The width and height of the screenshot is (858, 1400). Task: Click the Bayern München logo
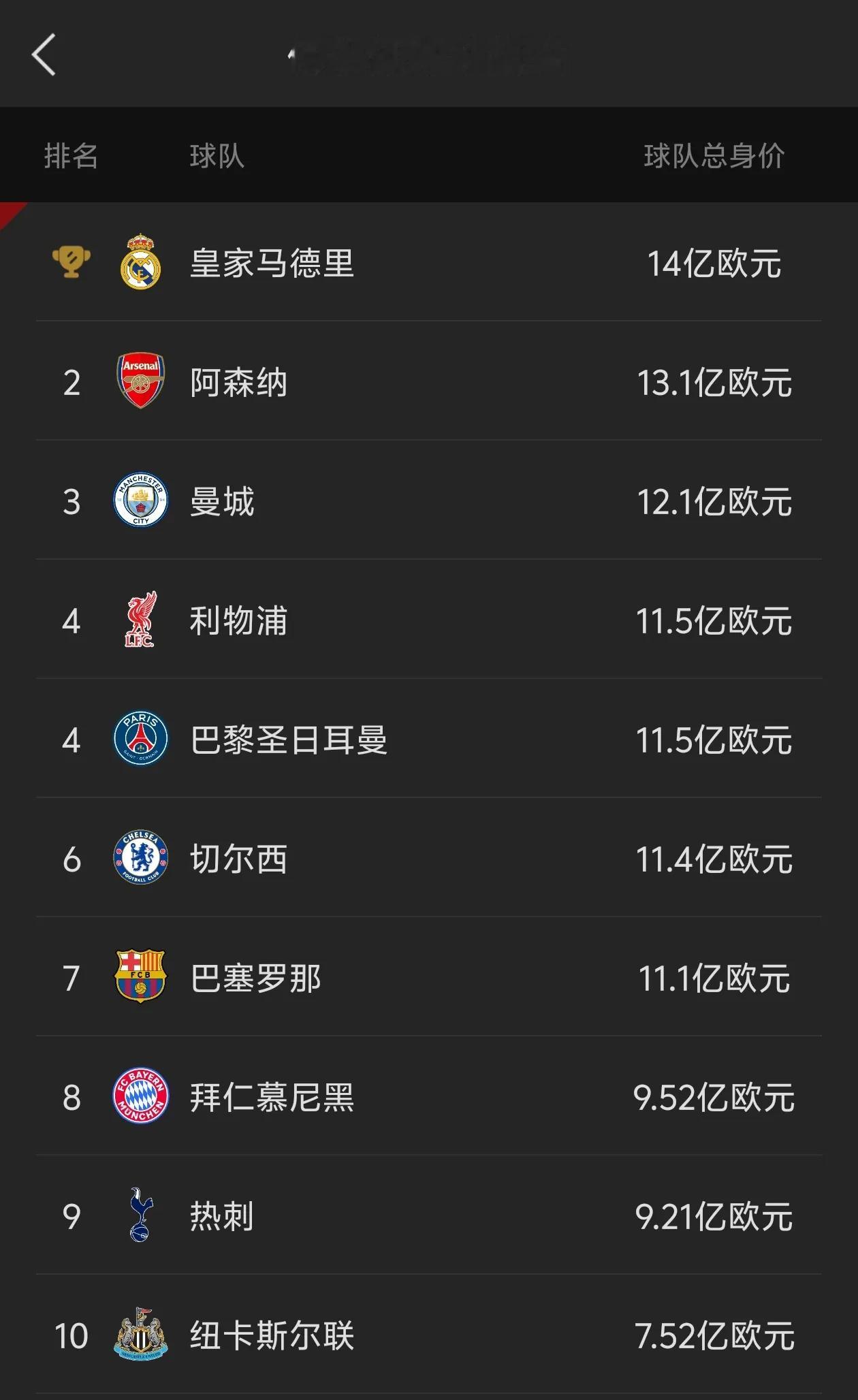click(x=140, y=1096)
